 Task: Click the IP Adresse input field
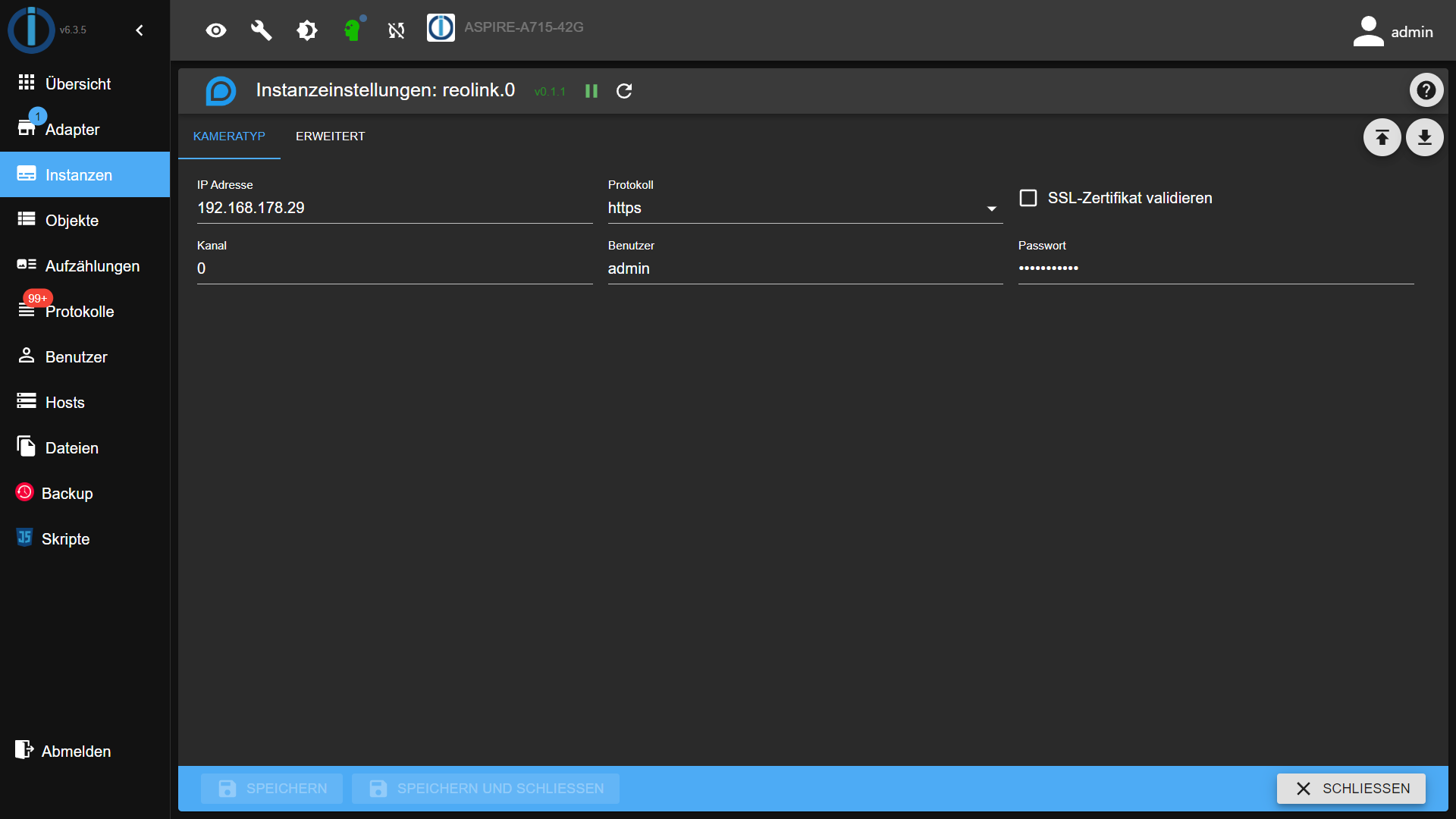pos(394,208)
